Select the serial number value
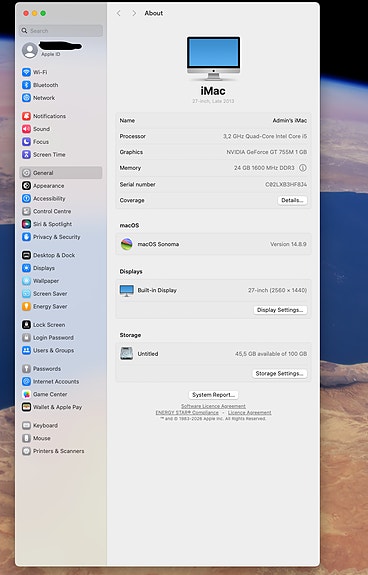Image resolution: width=368 pixels, height=575 pixels. point(286,184)
